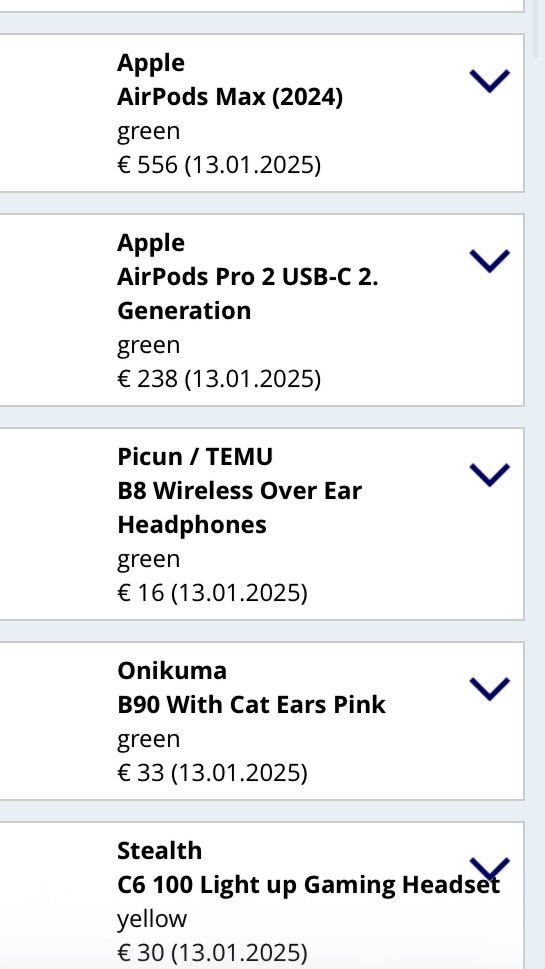The width and height of the screenshot is (545, 969).
Task: Open C6 100 Light up Gaming Headset title
Action: [x=308, y=885]
